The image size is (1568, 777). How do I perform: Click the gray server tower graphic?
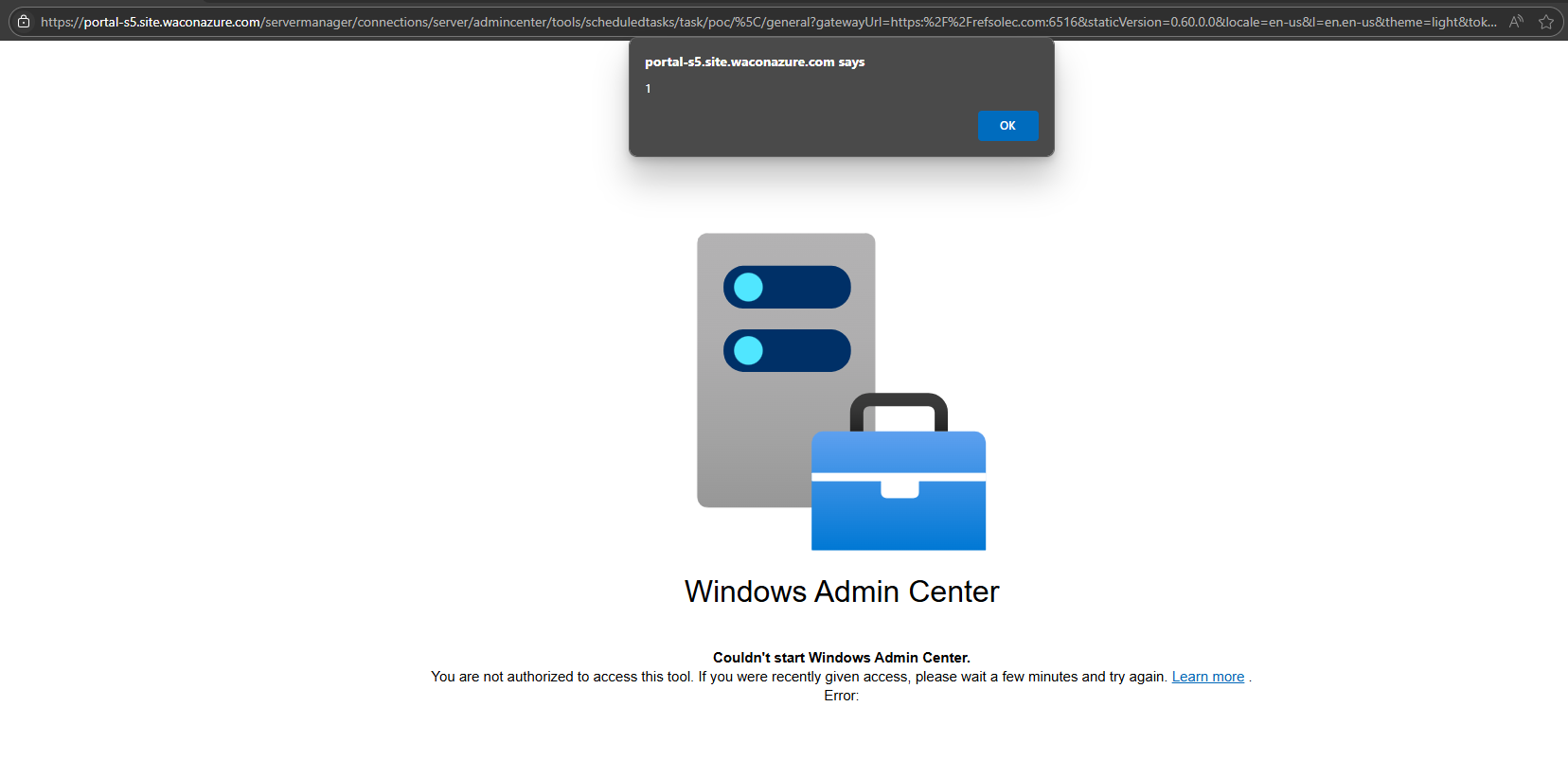click(x=757, y=435)
